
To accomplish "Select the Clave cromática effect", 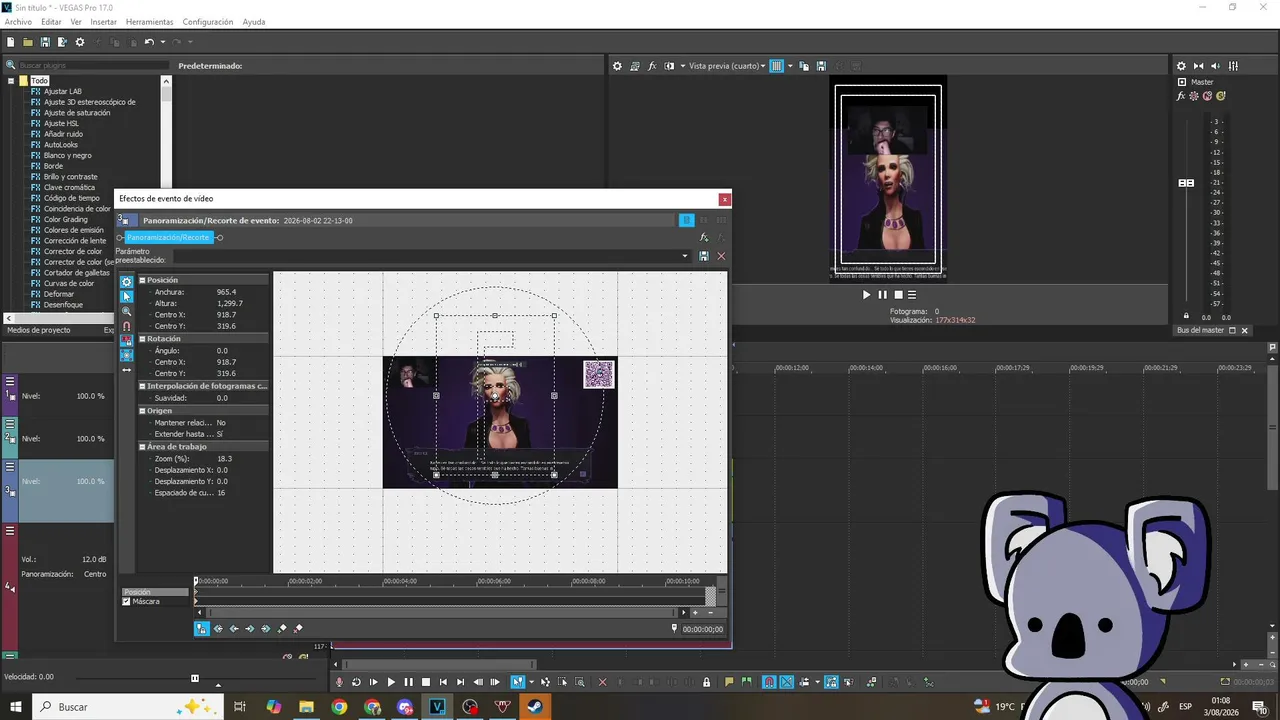I will click(70, 187).
